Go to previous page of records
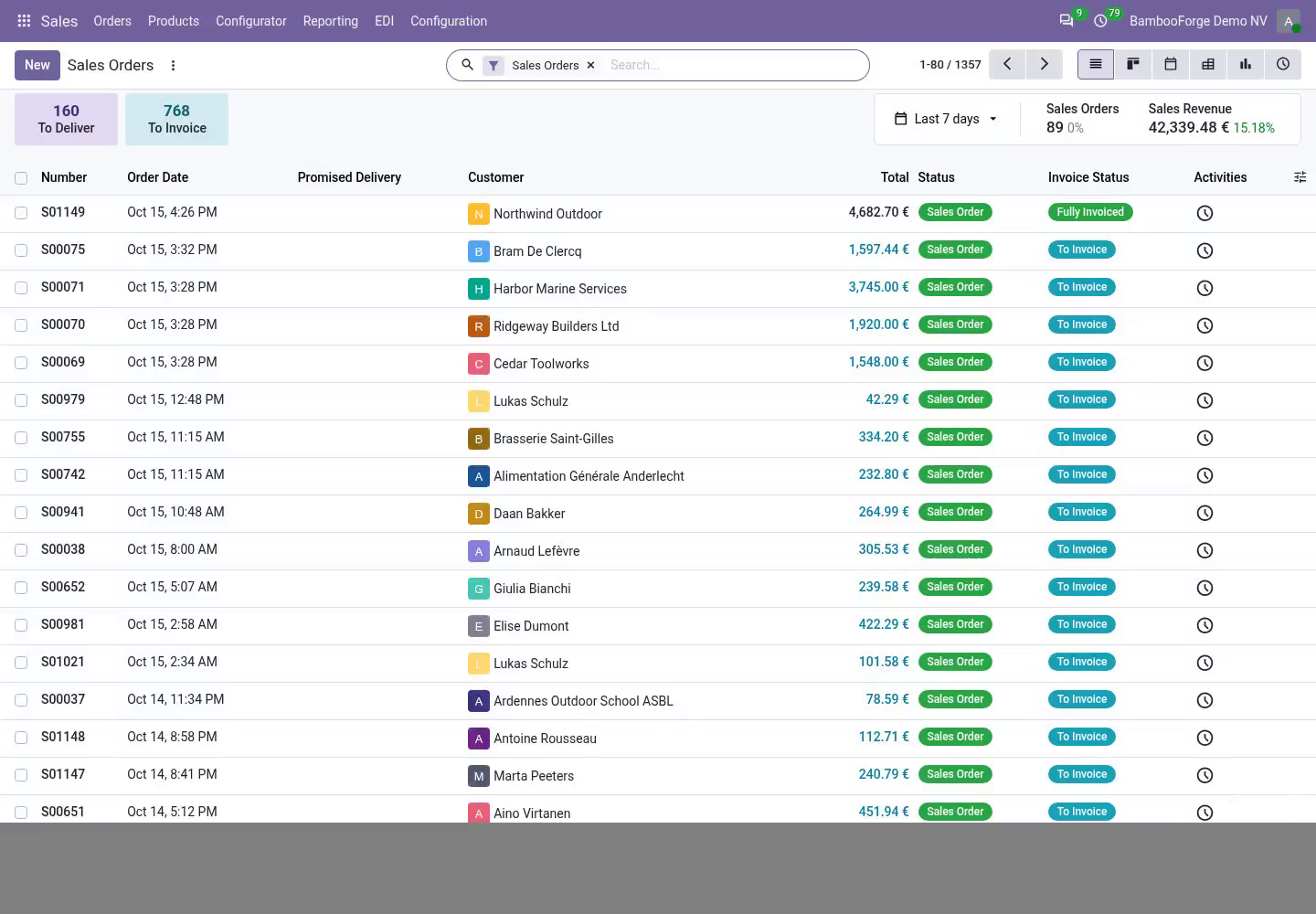 coord(1007,65)
